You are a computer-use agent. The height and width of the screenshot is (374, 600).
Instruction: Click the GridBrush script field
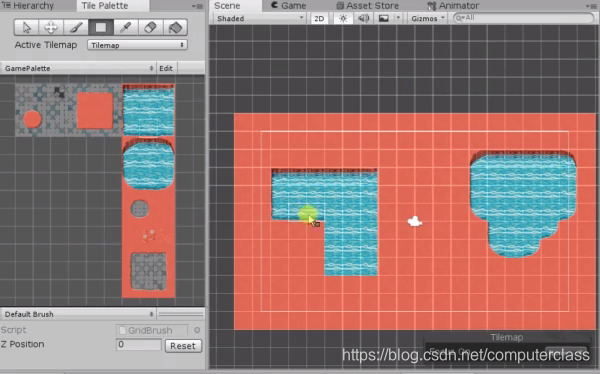tap(152, 330)
